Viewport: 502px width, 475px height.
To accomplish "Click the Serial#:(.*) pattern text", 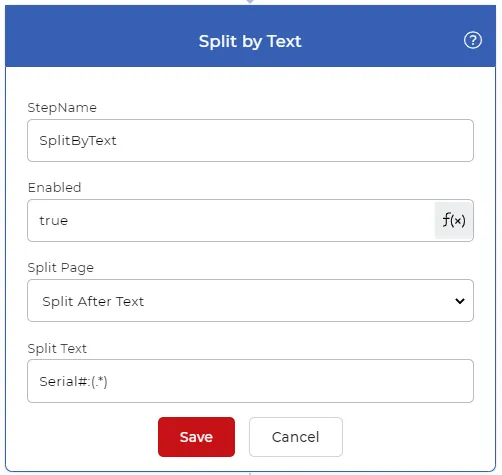I will click(x=73, y=381).
